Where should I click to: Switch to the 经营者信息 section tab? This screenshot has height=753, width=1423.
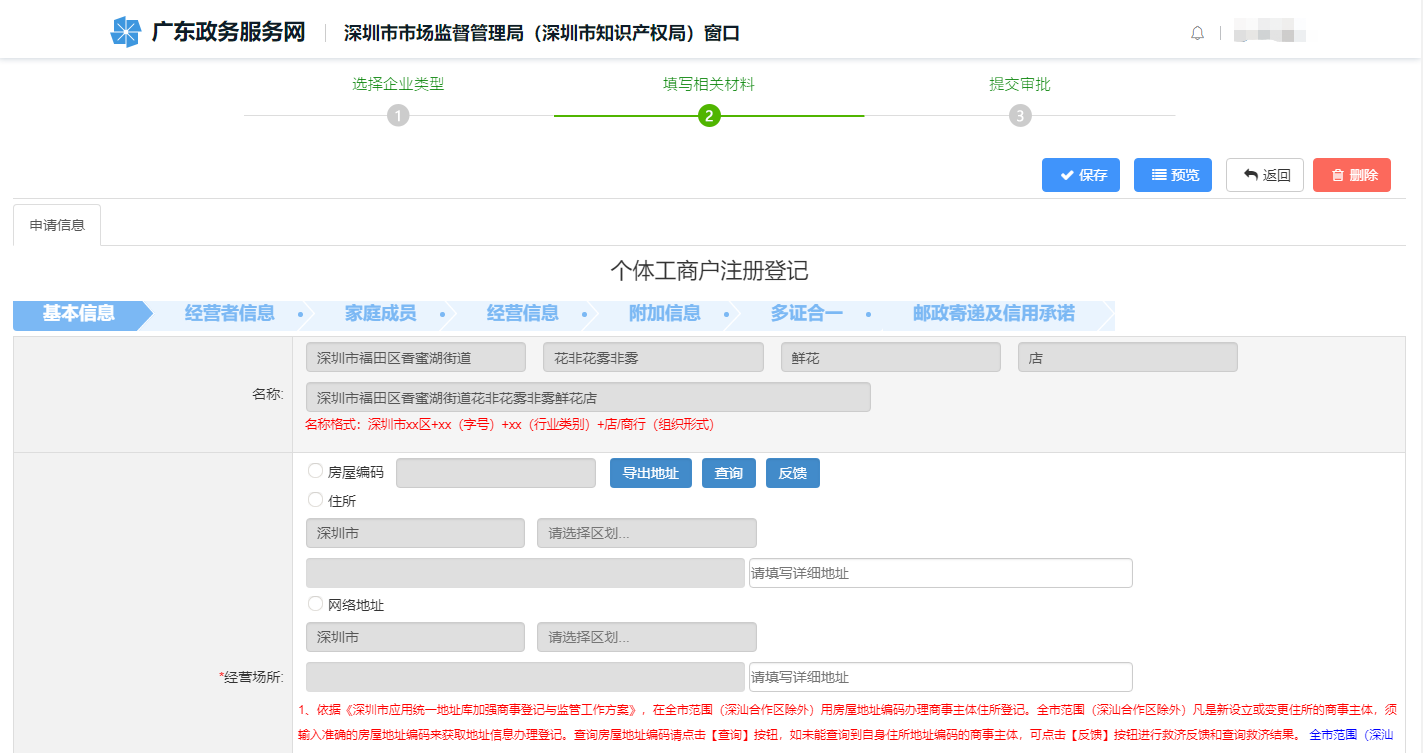229,314
